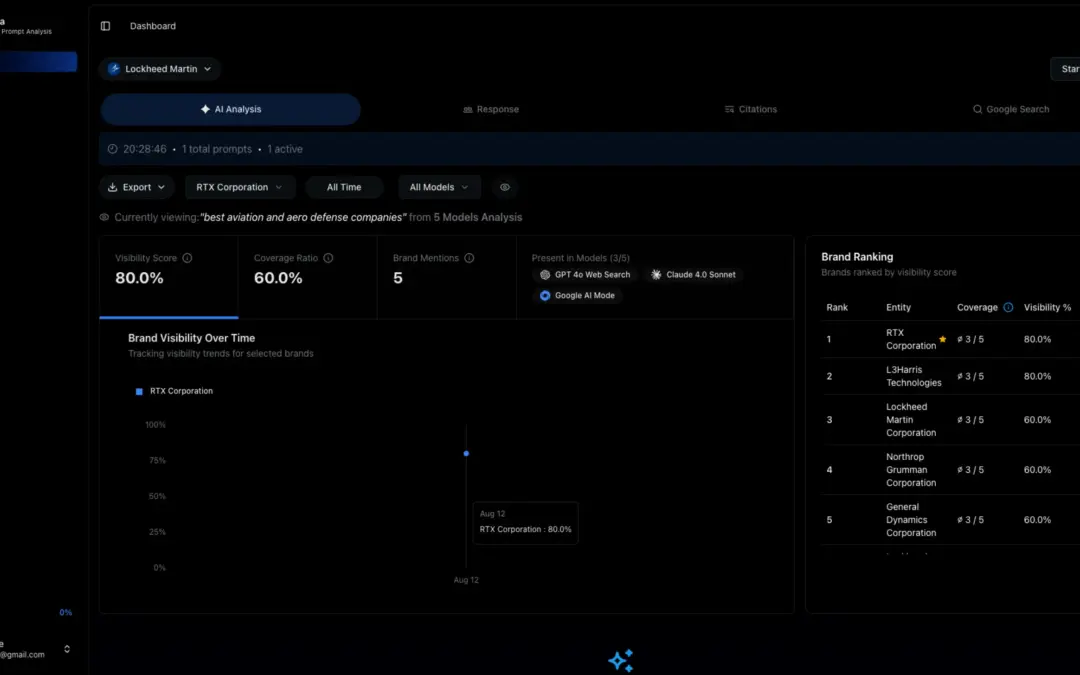Toggle the eye visibility button near filters

click(x=505, y=187)
